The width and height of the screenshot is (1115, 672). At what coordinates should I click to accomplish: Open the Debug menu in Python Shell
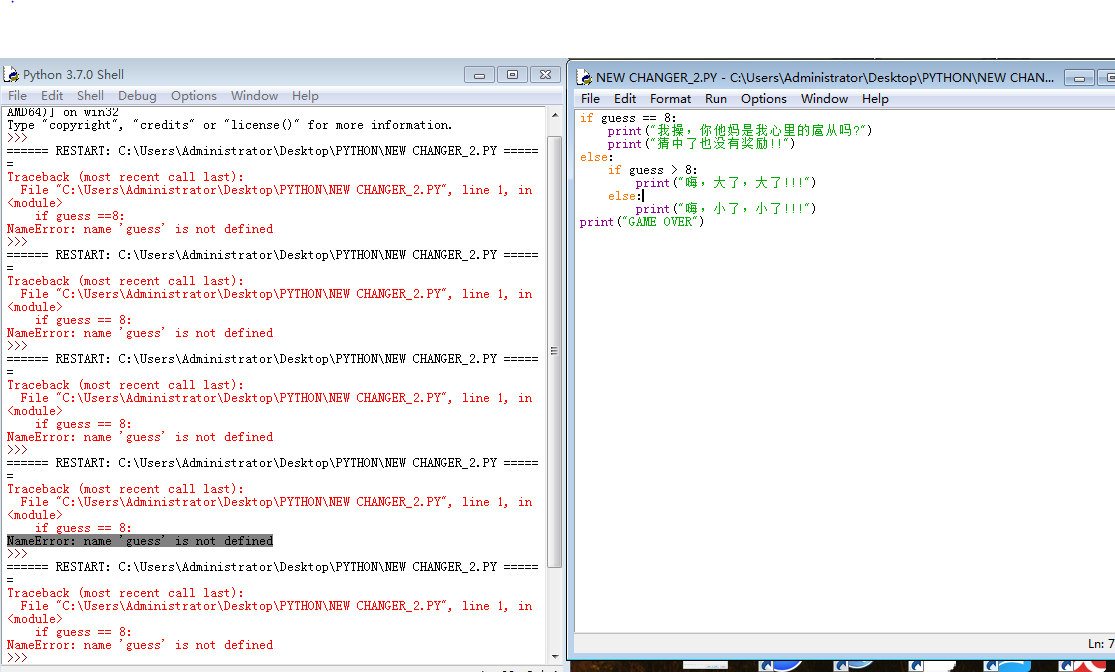click(x=137, y=95)
